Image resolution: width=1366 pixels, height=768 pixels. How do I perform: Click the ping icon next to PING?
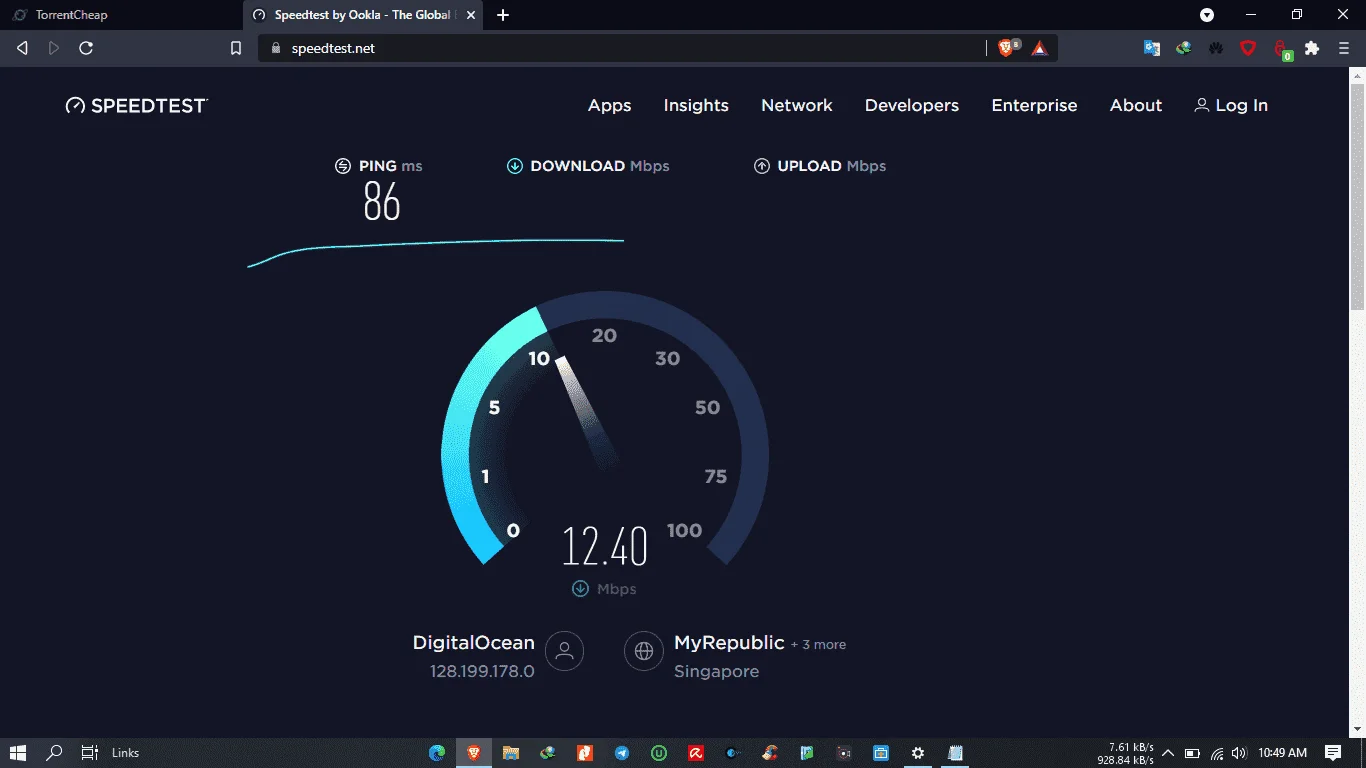pos(343,166)
